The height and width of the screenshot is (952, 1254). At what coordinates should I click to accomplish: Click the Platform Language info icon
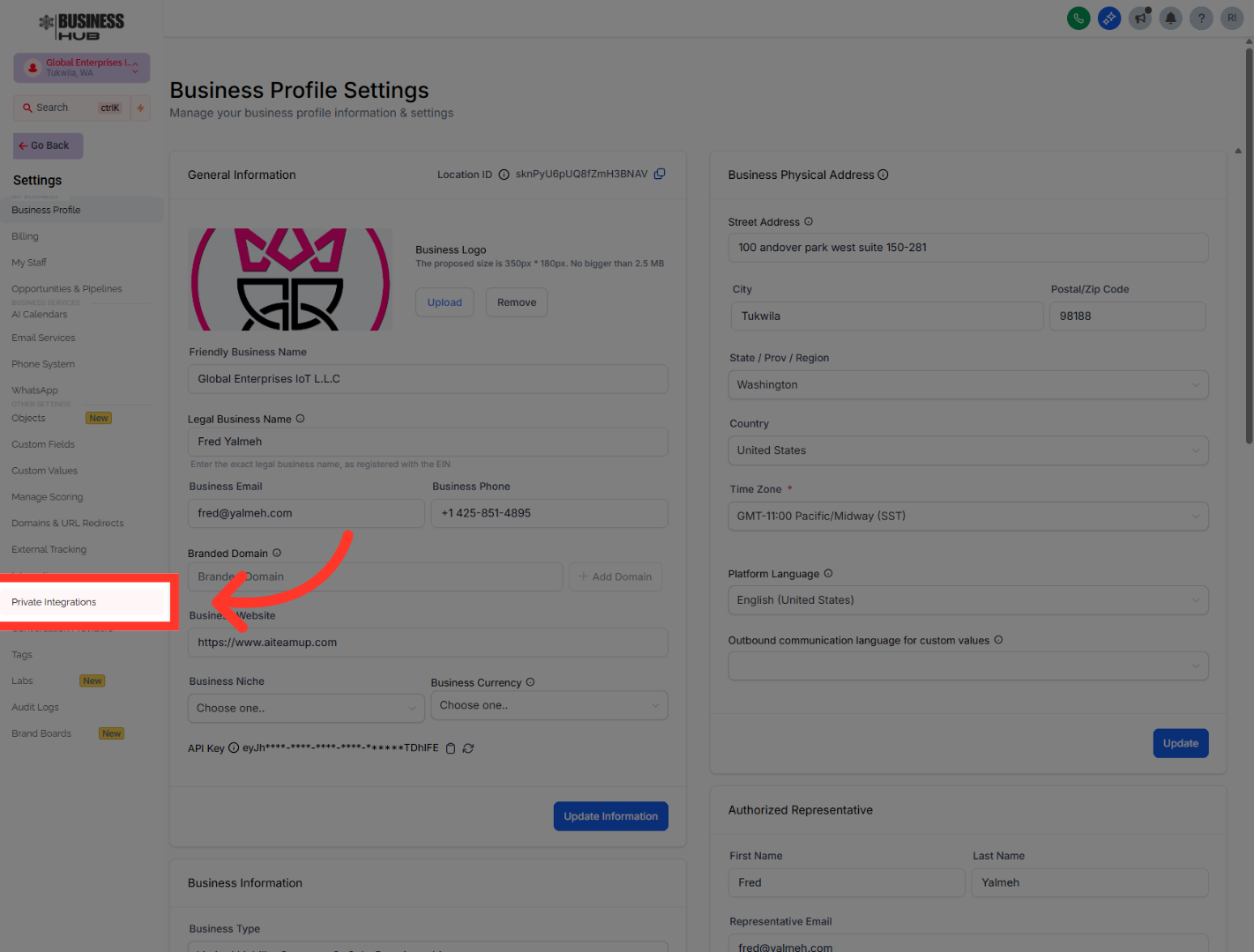click(828, 573)
